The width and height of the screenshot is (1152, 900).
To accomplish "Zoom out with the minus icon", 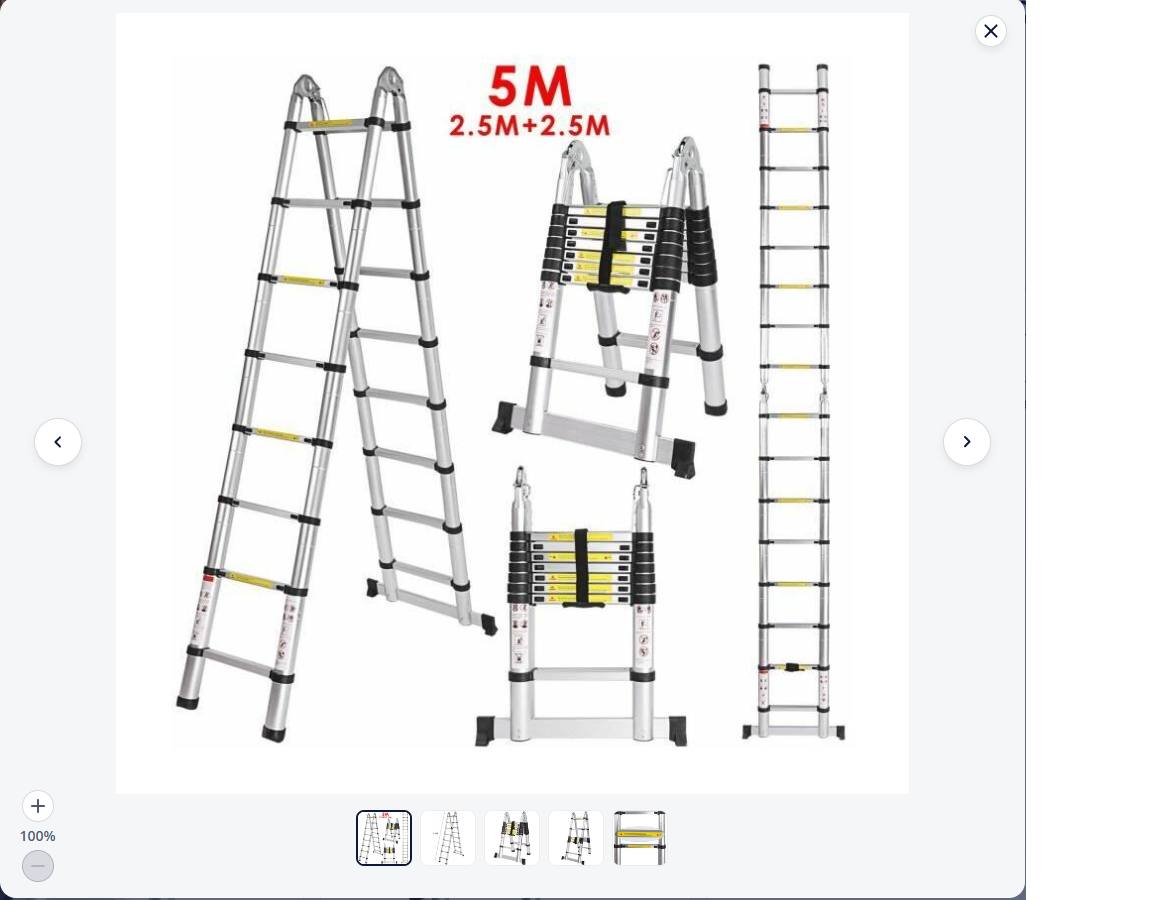I will pyautogui.click(x=37, y=866).
